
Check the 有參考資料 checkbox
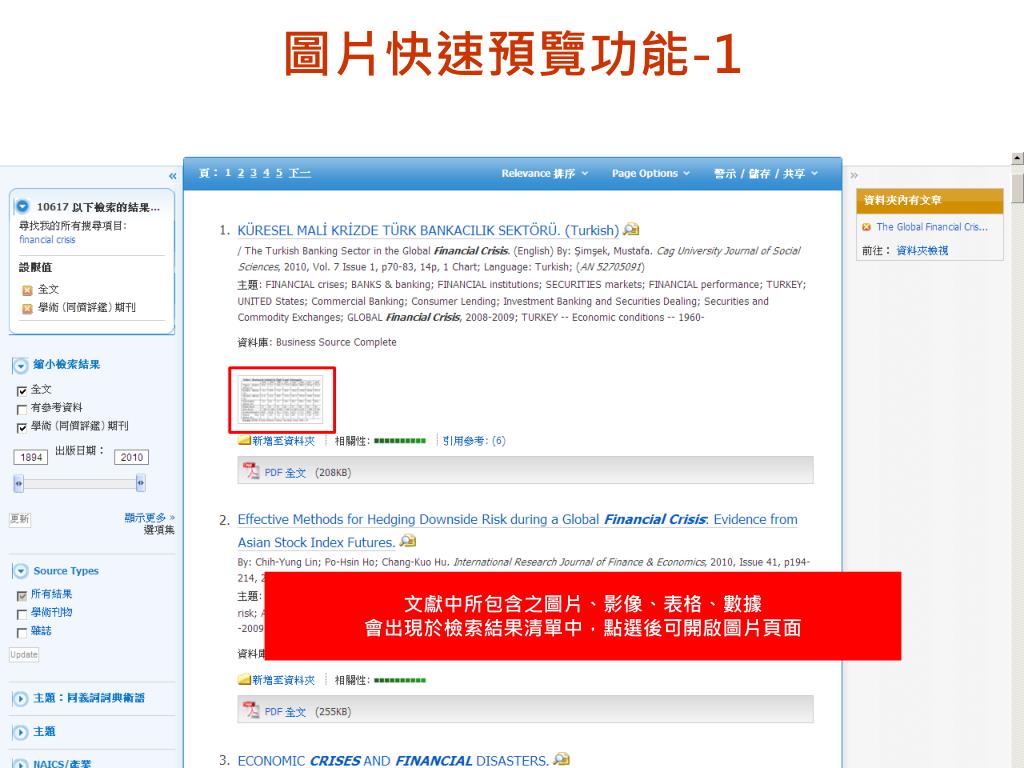pos(22,409)
